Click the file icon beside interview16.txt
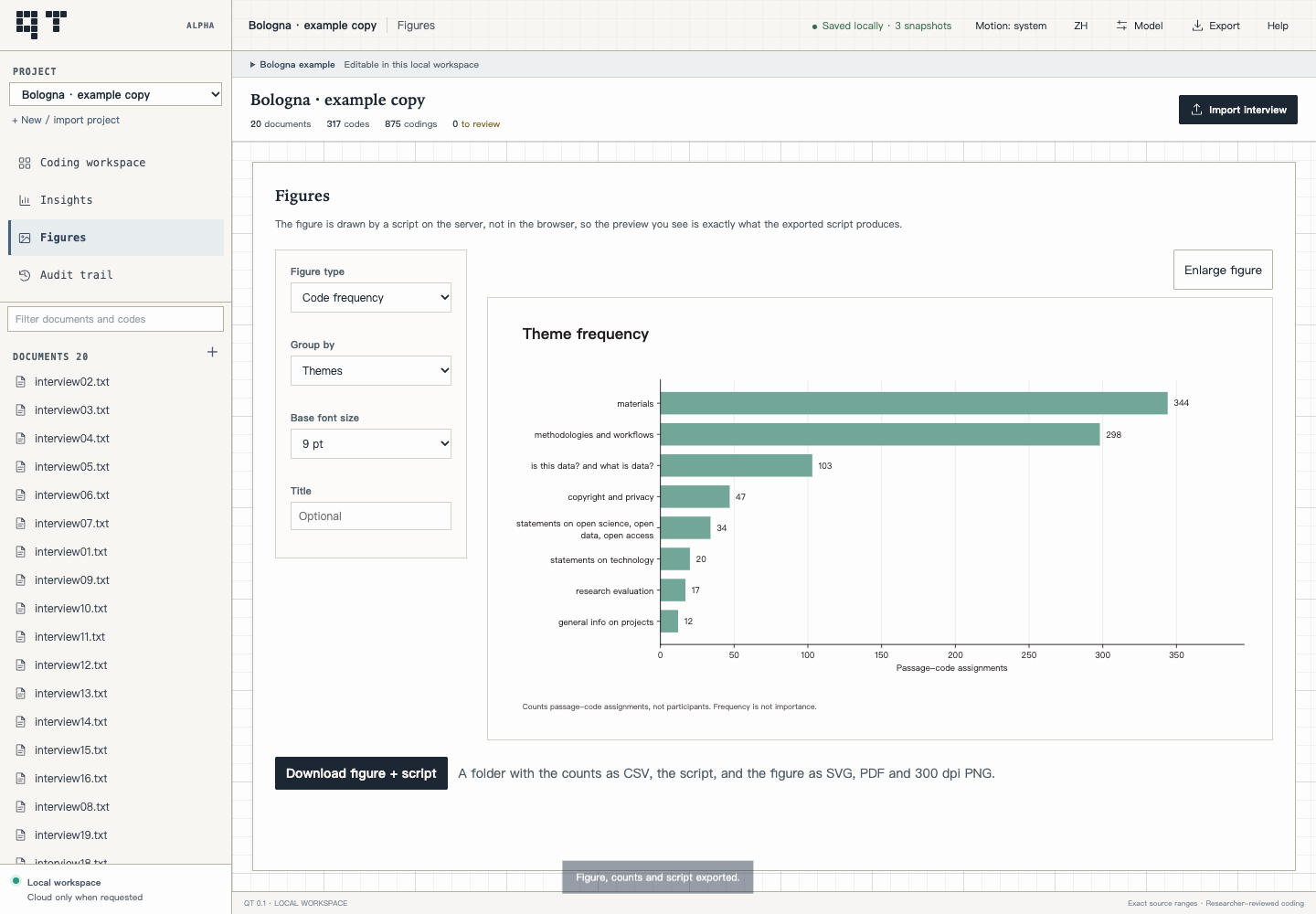 (x=21, y=779)
